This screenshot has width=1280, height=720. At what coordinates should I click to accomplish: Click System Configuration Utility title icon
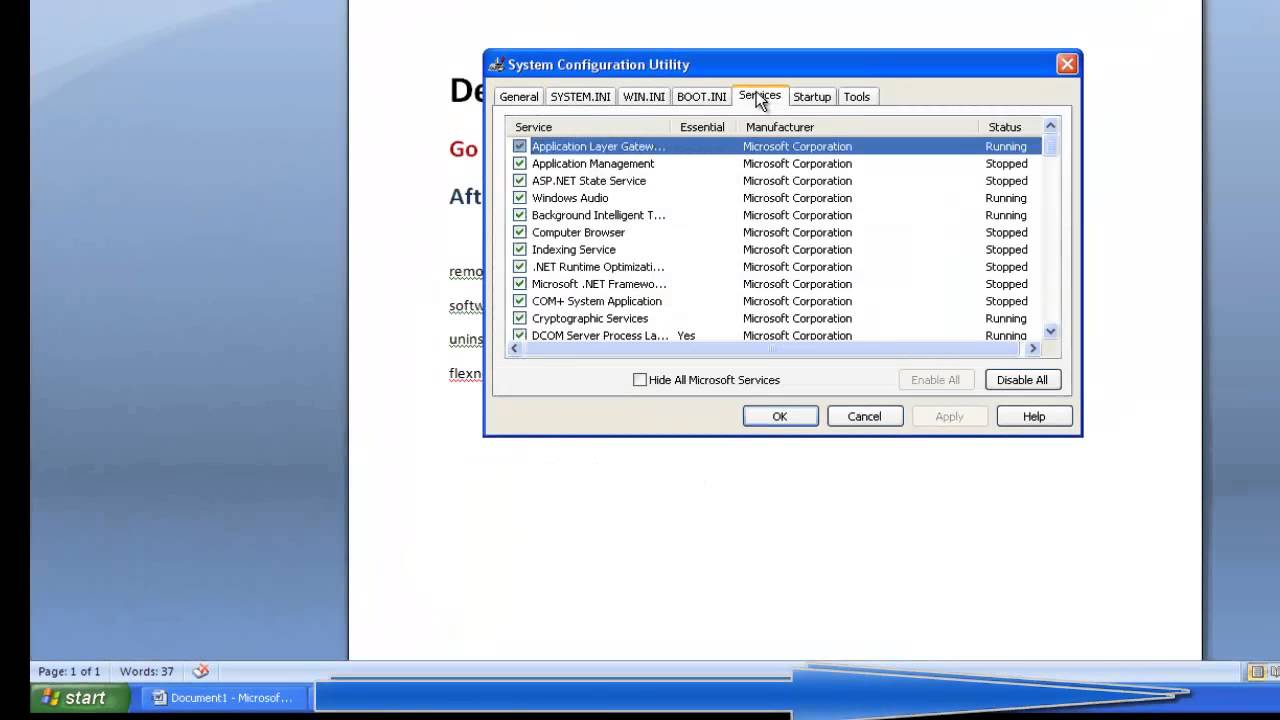click(496, 65)
